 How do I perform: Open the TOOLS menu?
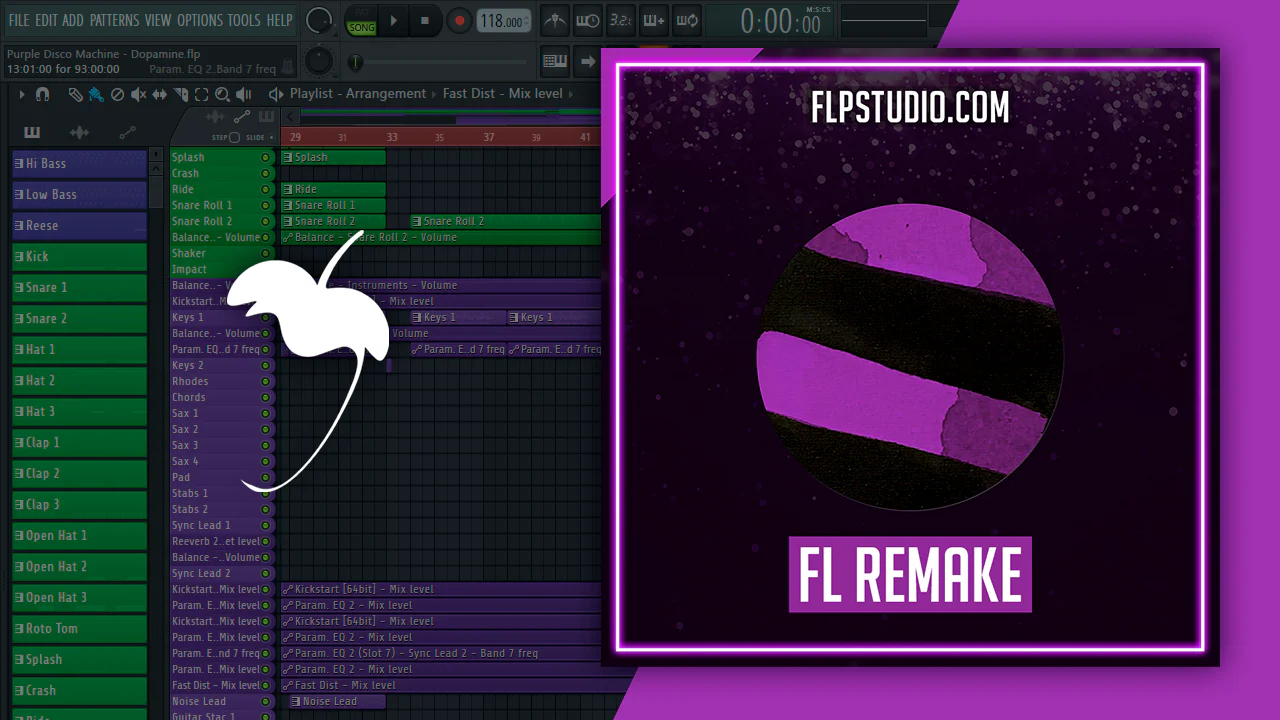244,20
